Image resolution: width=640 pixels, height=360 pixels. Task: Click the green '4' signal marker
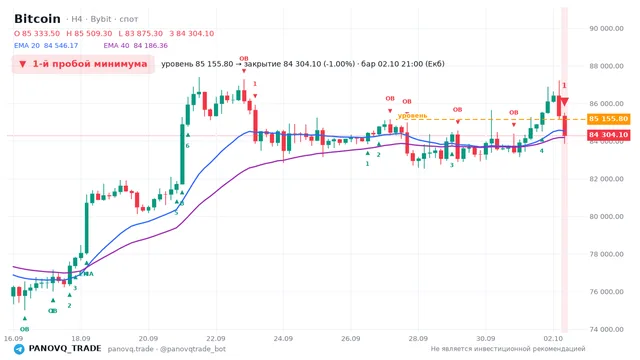[542, 151]
